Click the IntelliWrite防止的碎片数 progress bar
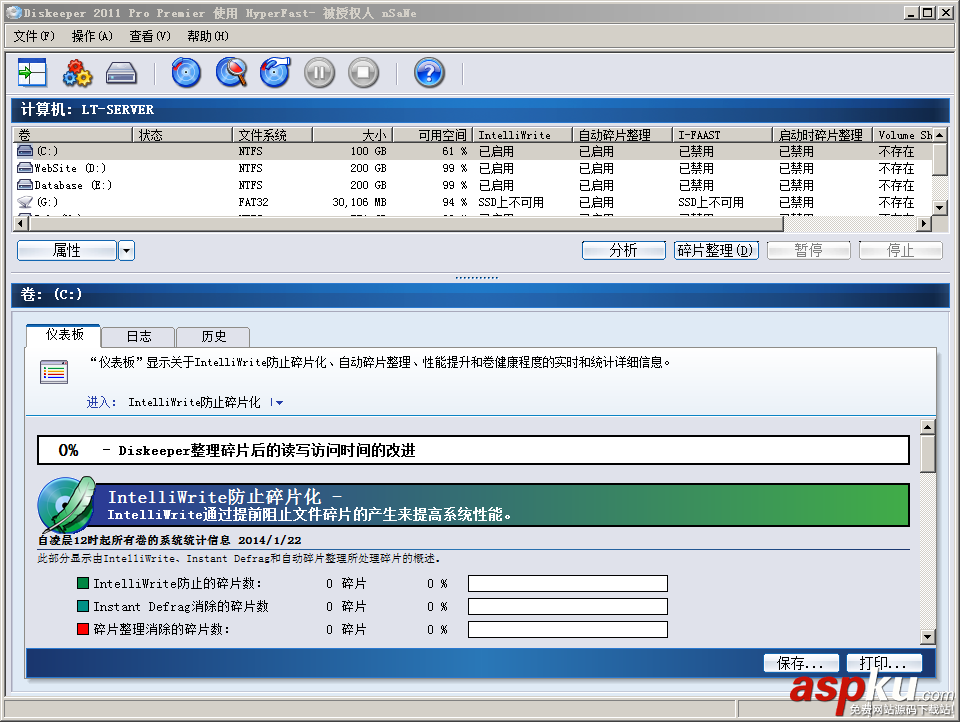This screenshot has height=722, width=960. (568, 583)
